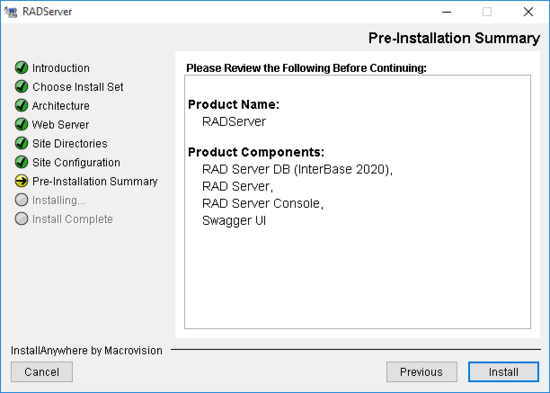
Task: Abort setup with the Cancel button
Action: (42, 372)
